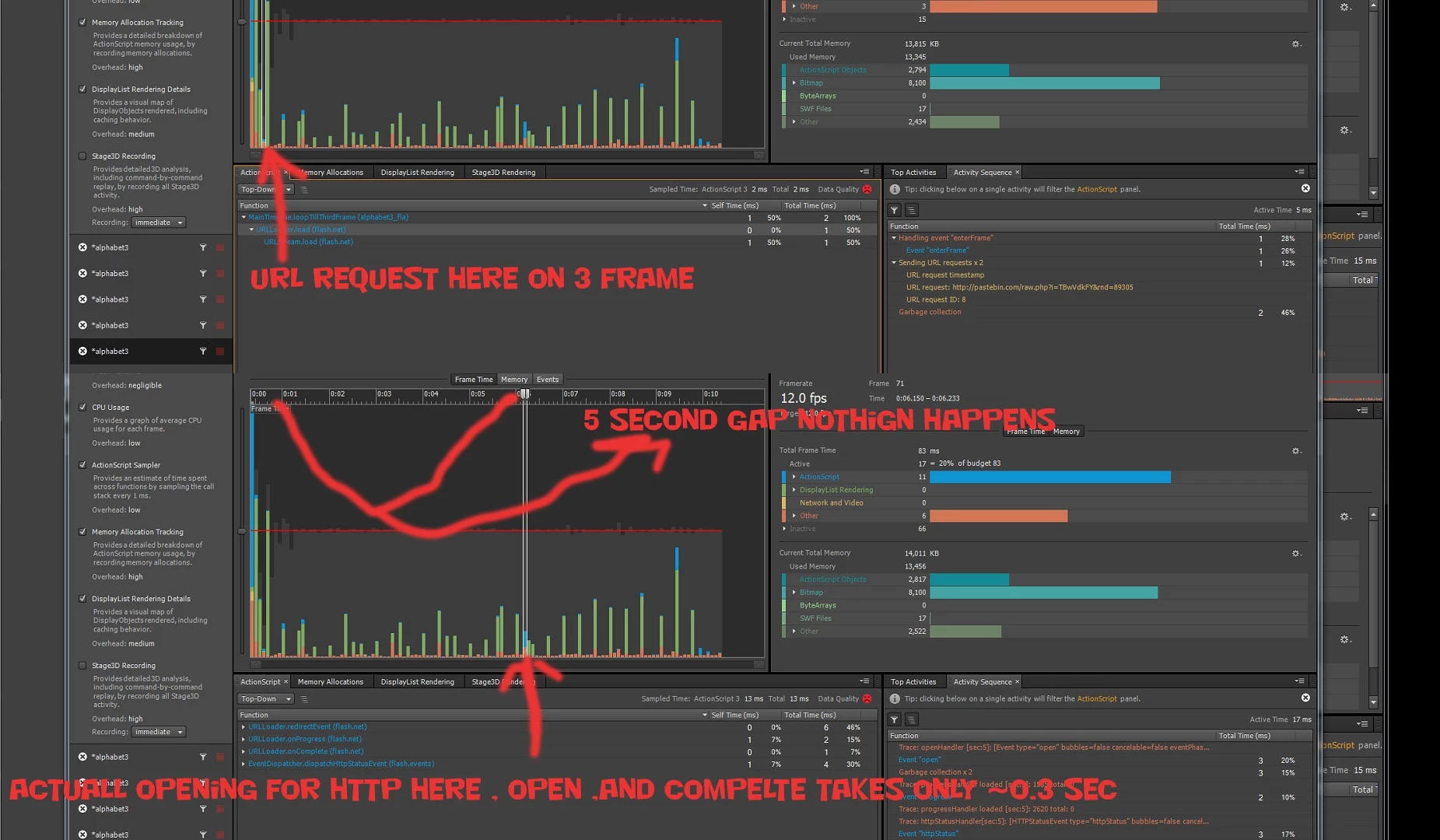Screen dimensions: 1440x840
Task: Collapse the MainTimeline.loopTillThirdFrame row
Action: click(244, 218)
